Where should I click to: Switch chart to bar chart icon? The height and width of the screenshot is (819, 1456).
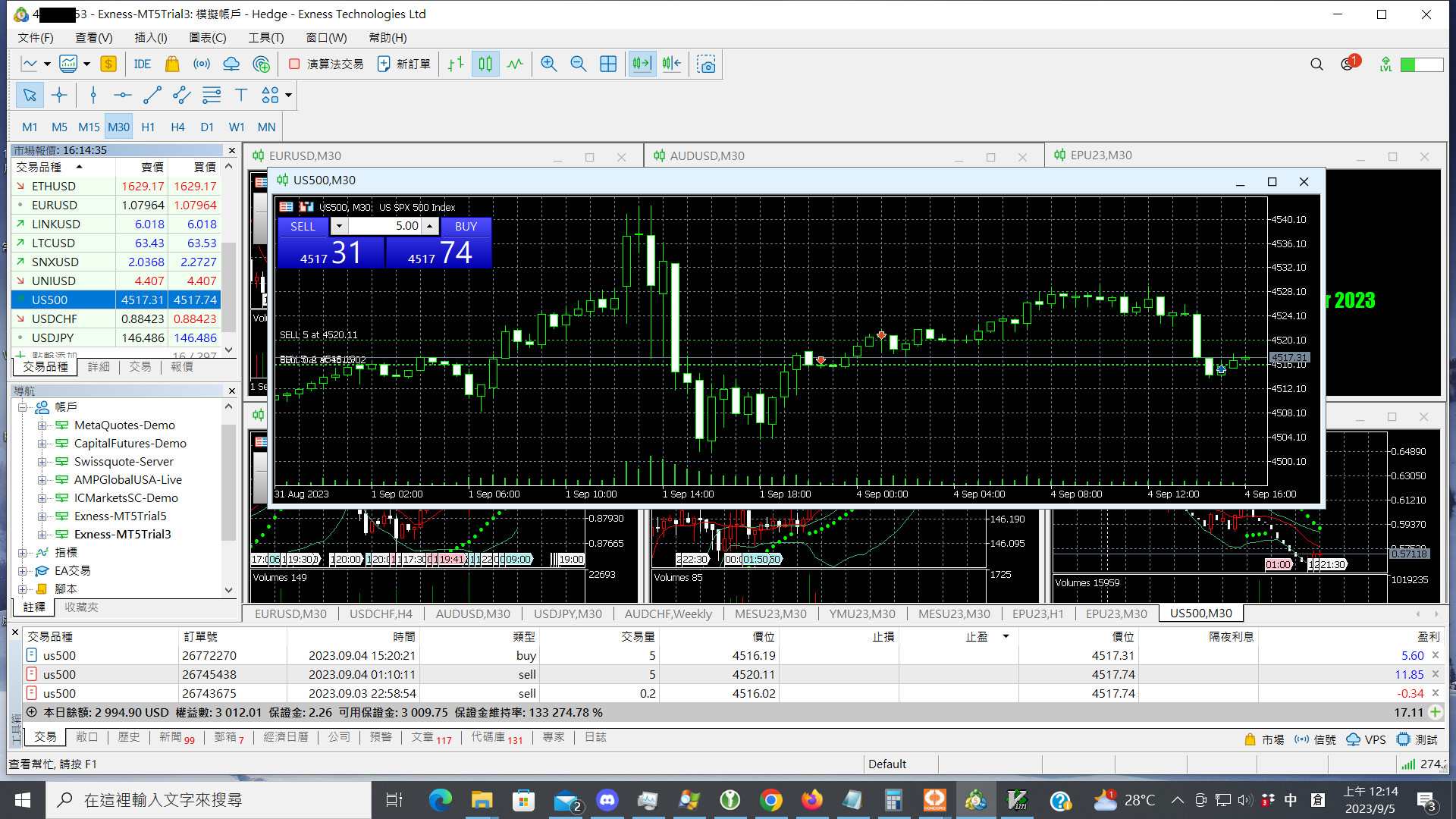pyautogui.click(x=456, y=64)
